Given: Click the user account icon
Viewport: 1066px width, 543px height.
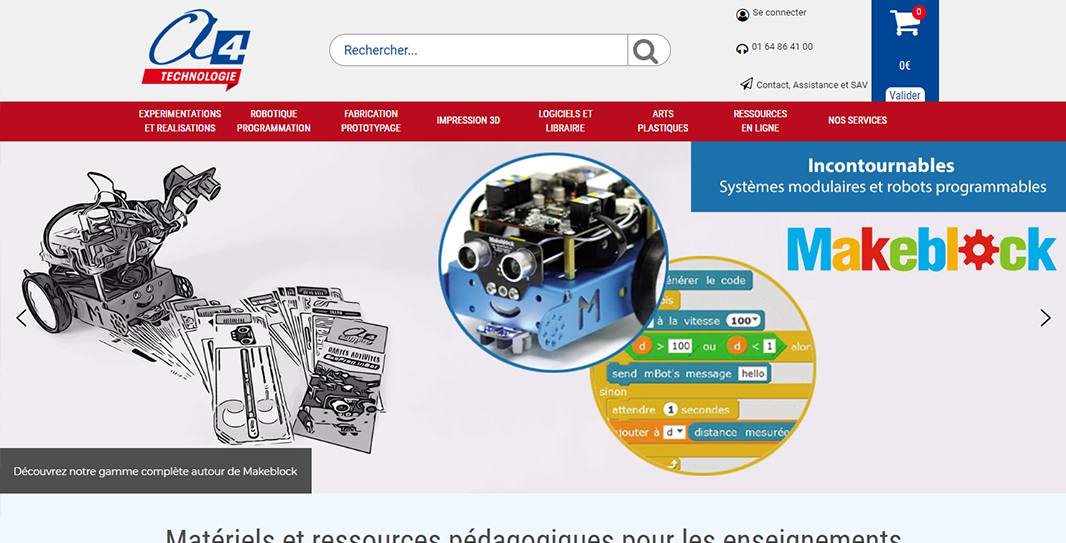Looking at the screenshot, I should click(742, 15).
